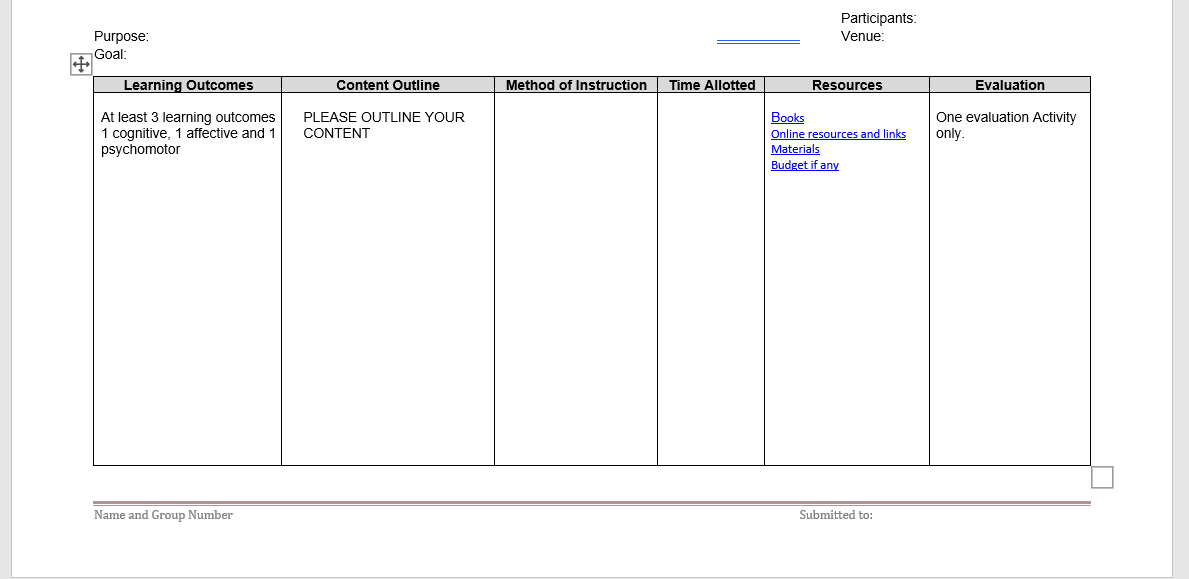Open the Books link
Image resolution: width=1189 pixels, height=579 pixels.
(x=787, y=117)
